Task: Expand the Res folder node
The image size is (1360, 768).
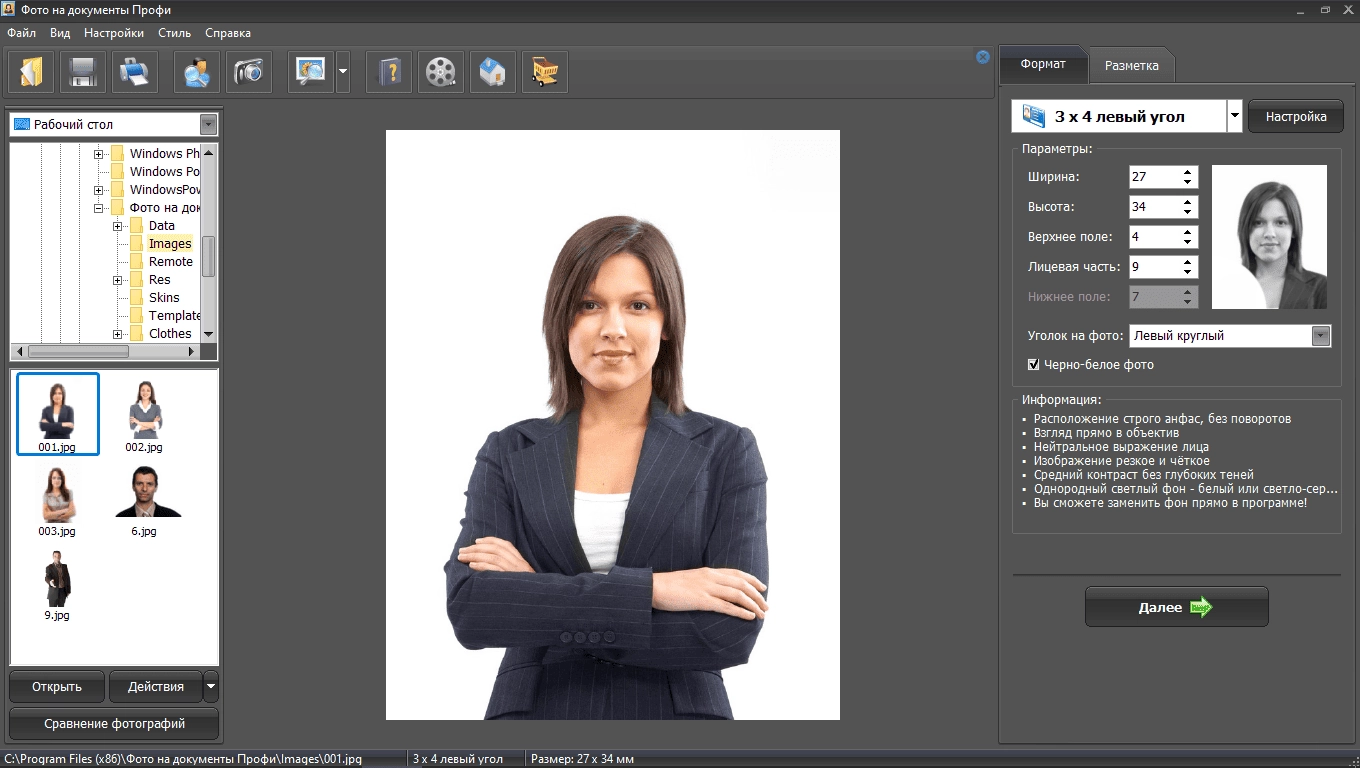Action: point(118,280)
